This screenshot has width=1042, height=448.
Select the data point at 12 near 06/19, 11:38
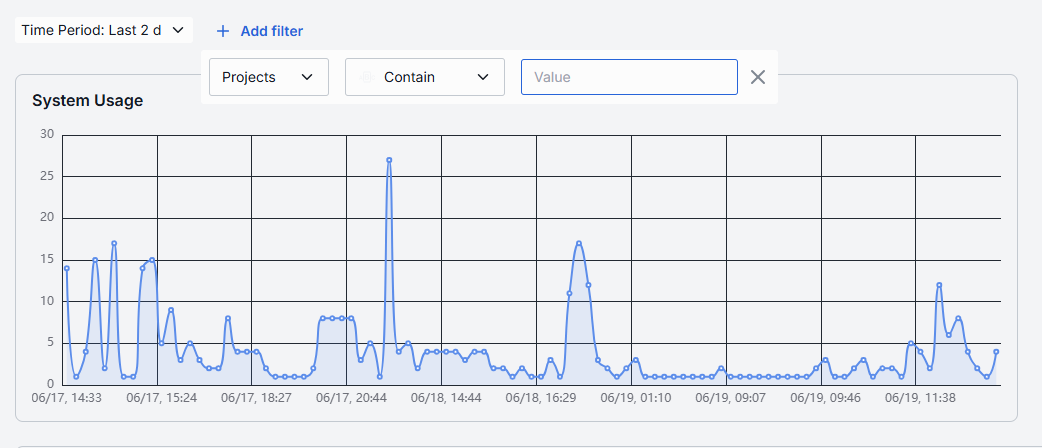tap(939, 285)
